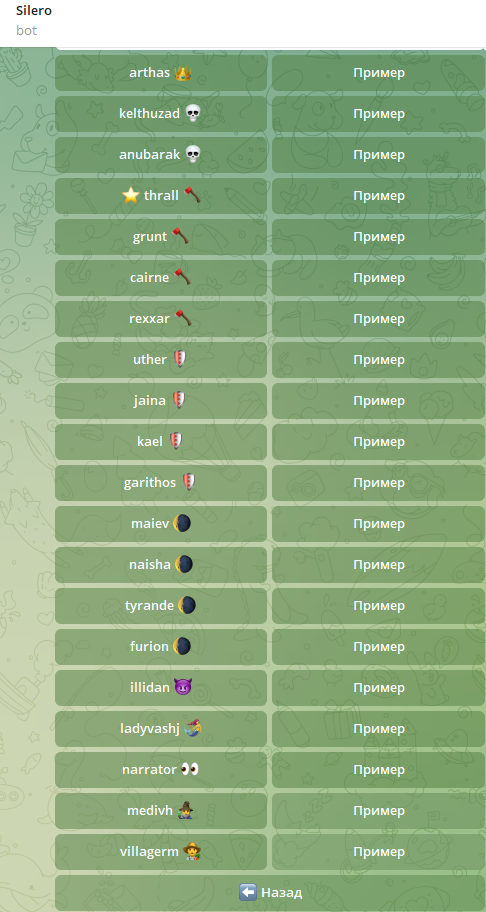The height and width of the screenshot is (912, 486).
Task: Pick the starred thrall voice
Action: (161, 196)
